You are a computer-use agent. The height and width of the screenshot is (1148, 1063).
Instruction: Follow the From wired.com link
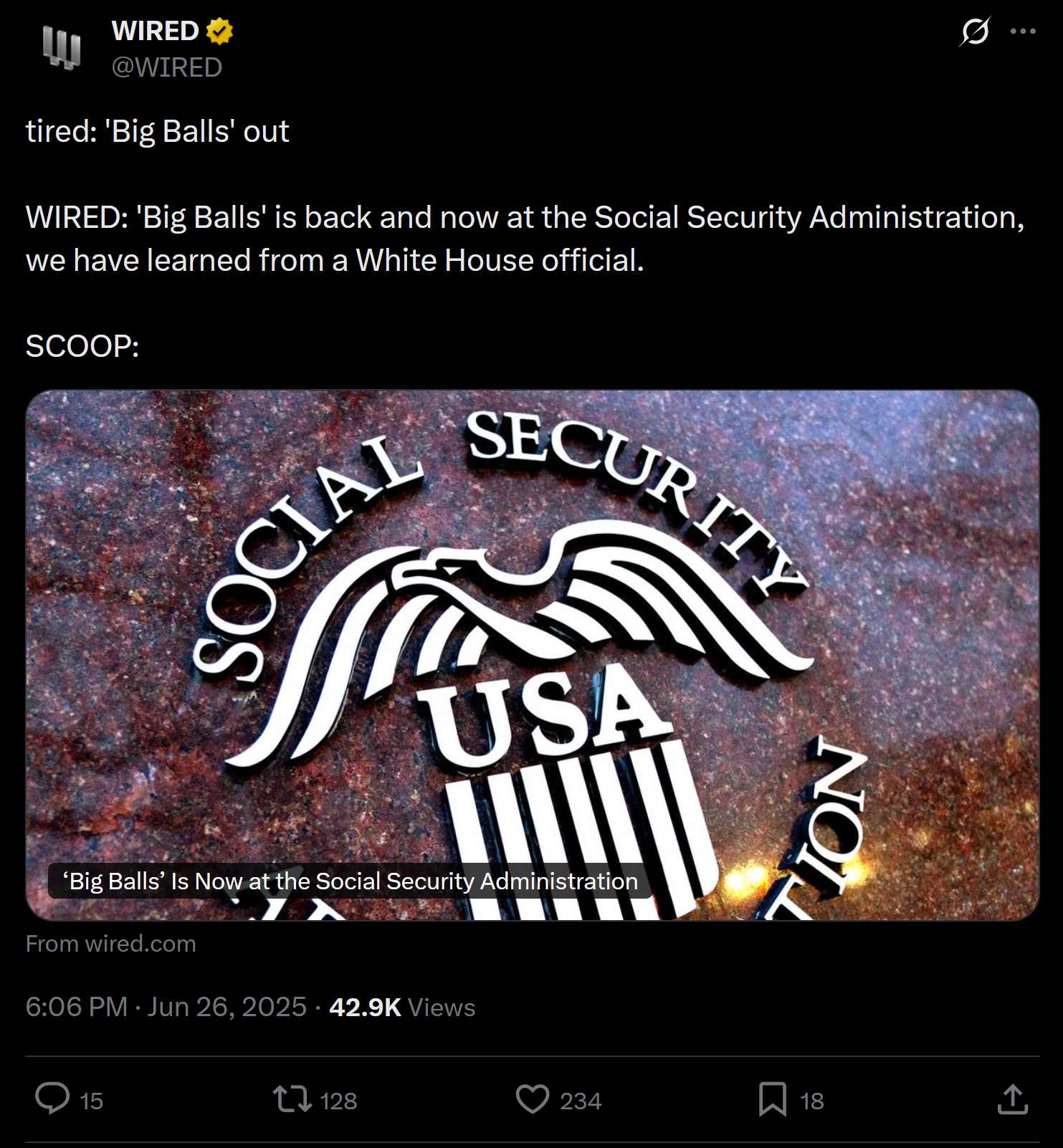[x=111, y=944]
